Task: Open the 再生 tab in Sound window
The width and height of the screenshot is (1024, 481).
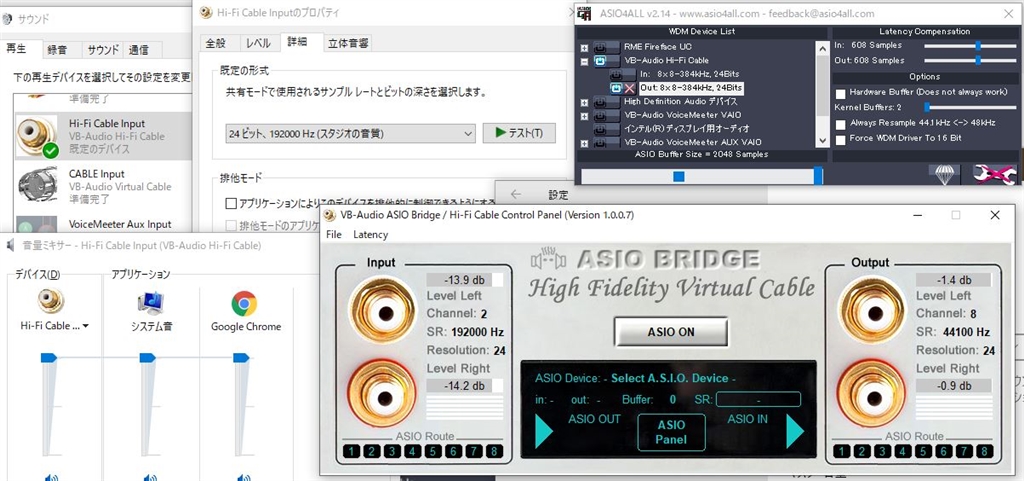Action: tap(16, 48)
